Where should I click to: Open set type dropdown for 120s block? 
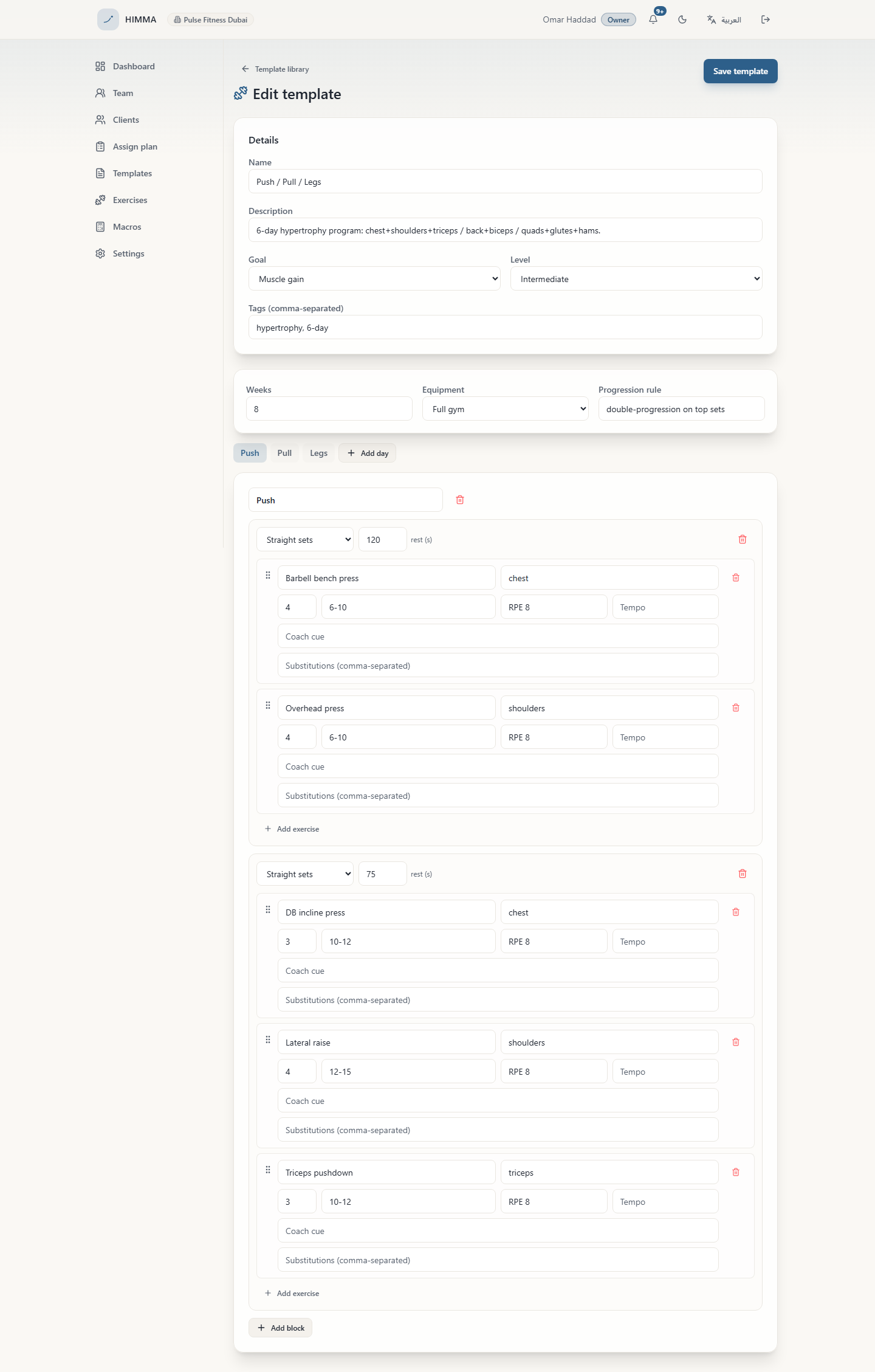click(305, 539)
